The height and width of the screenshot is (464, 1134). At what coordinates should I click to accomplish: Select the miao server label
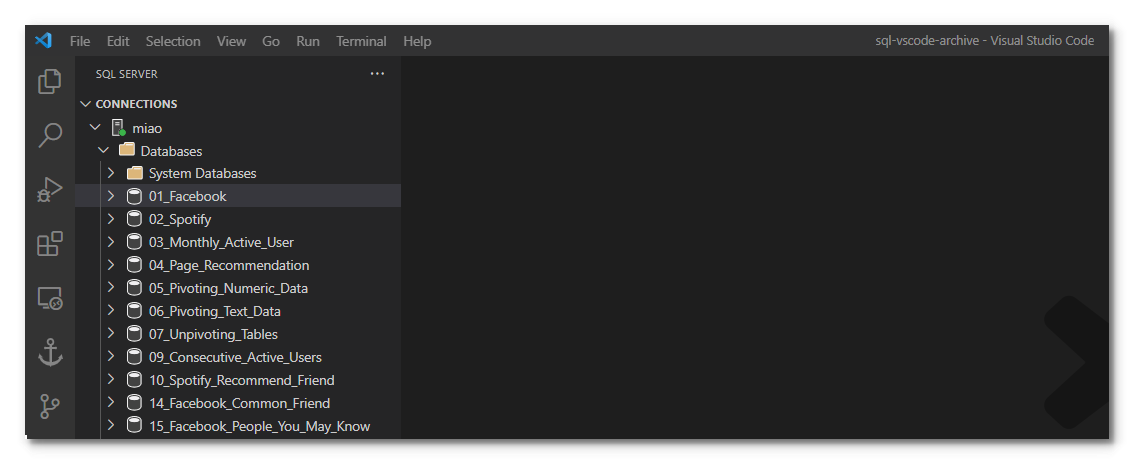[x=148, y=129]
